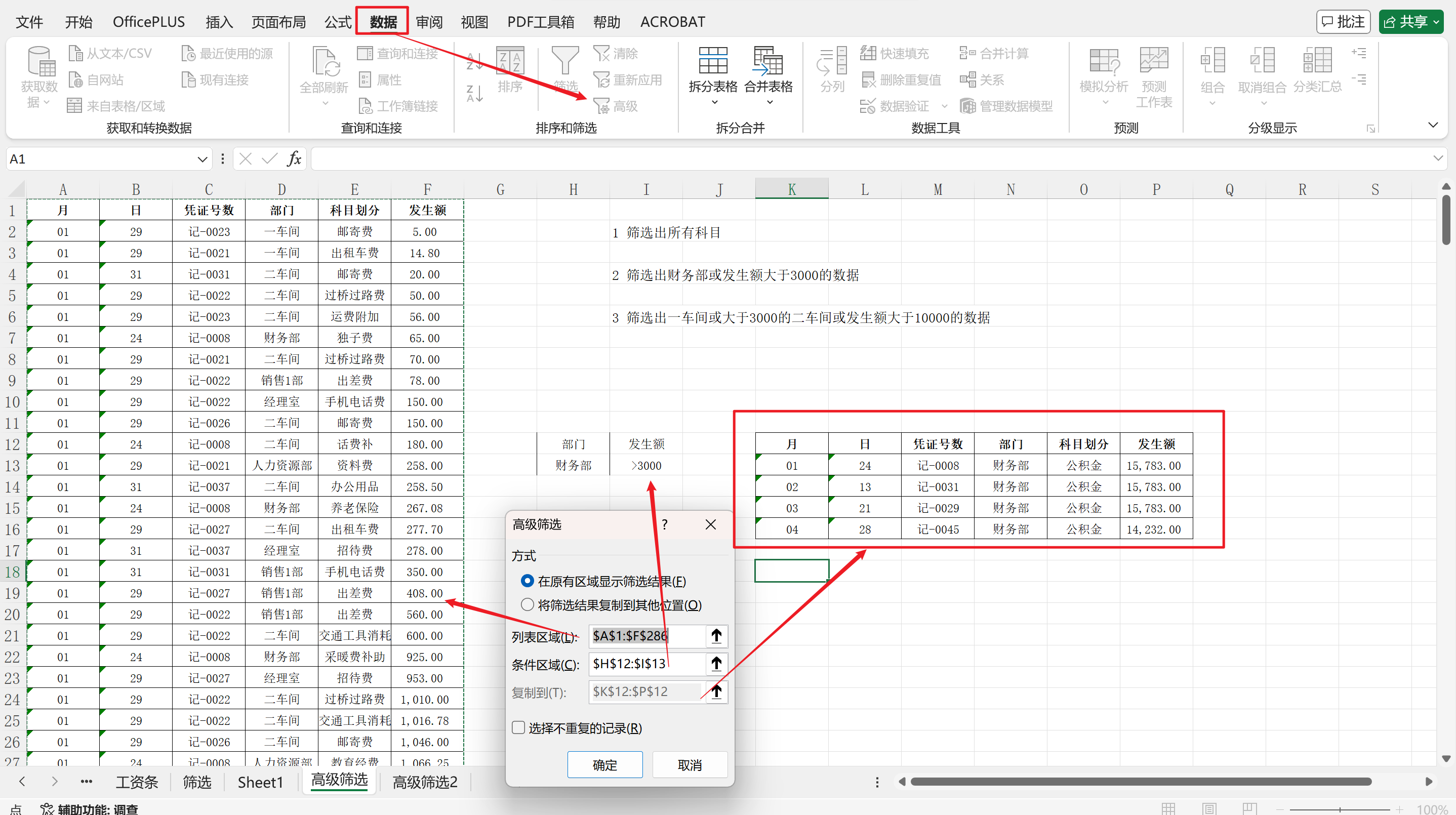
Task: Click the 确定 button in Advanced Filter
Action: point(604,765)
